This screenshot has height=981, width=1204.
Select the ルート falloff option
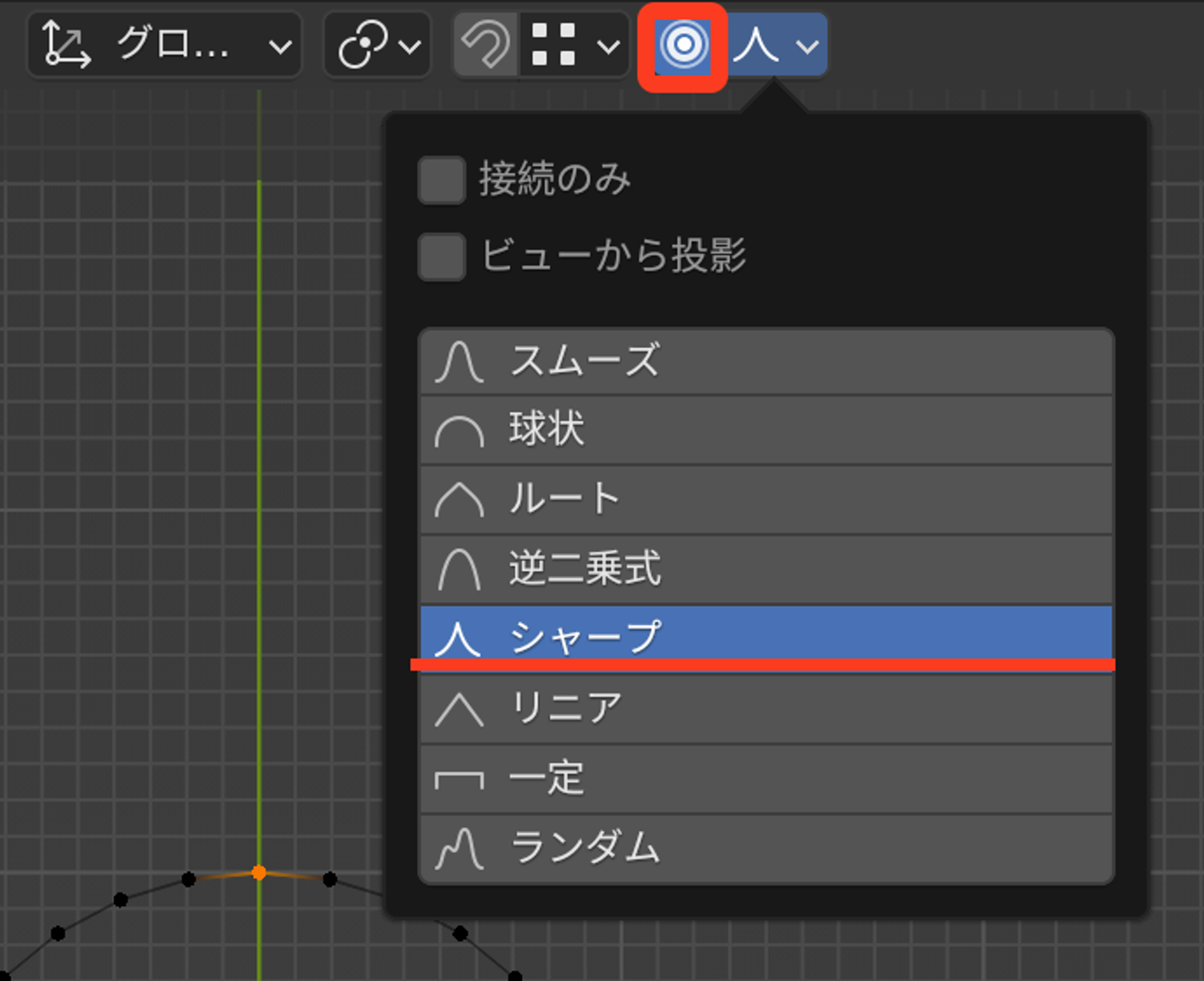(x=766, y=500)
